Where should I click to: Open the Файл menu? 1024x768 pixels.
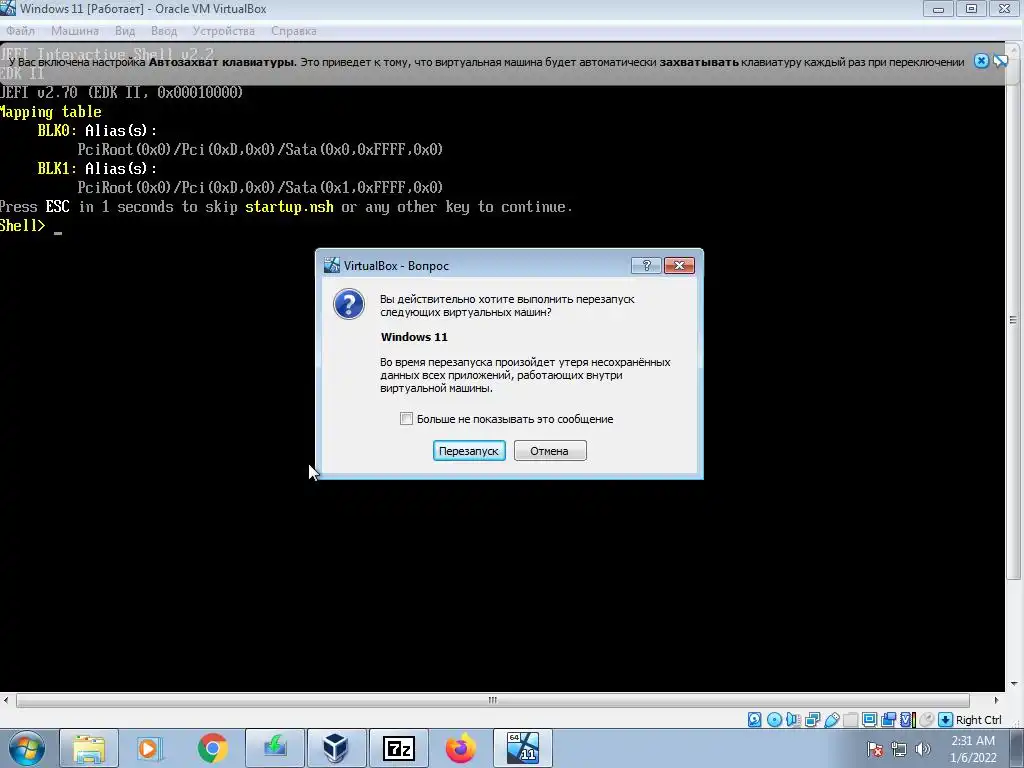coord(20,31)
